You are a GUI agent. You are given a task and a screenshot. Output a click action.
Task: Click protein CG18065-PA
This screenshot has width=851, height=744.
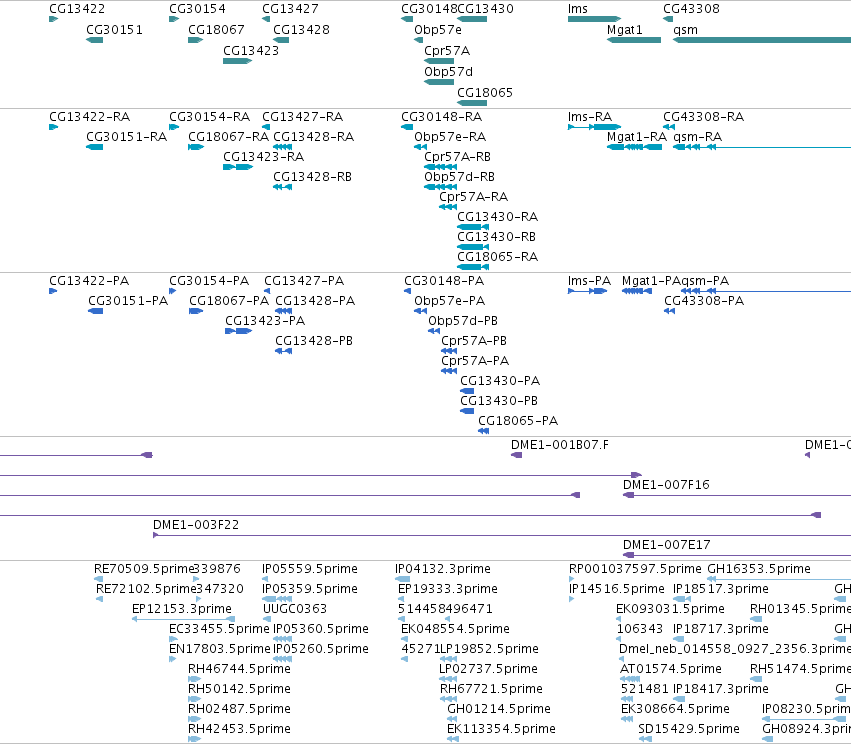point(518,422)
